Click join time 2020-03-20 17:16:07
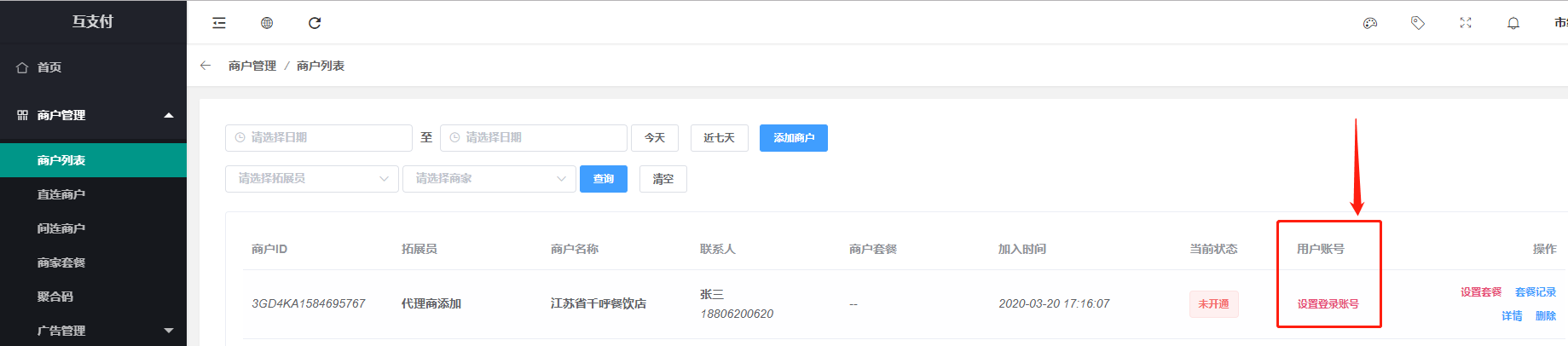1568x346 pixels. click(x=1055, y=304)
